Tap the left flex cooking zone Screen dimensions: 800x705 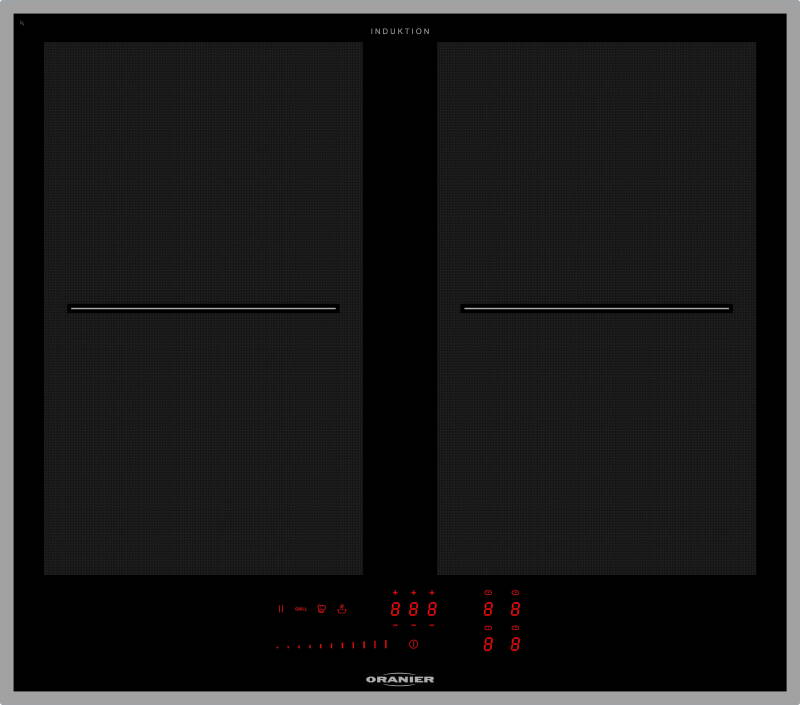[x=203, y=308]
